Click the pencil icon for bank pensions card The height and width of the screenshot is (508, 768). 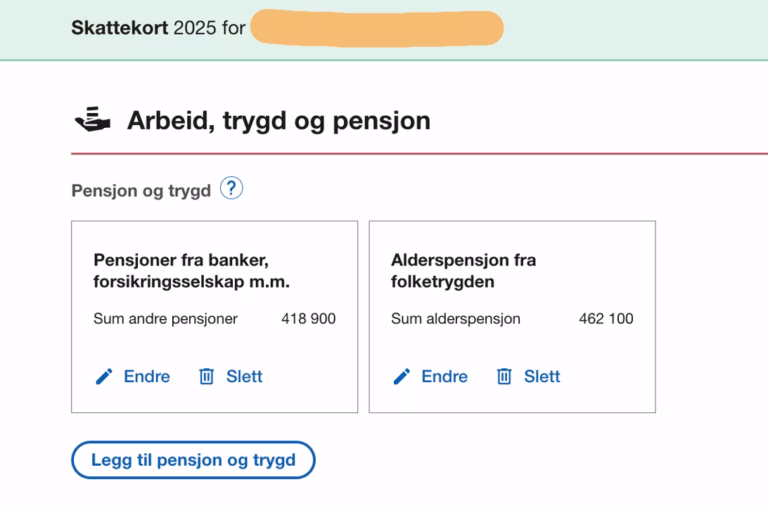[x=104, y=377]
